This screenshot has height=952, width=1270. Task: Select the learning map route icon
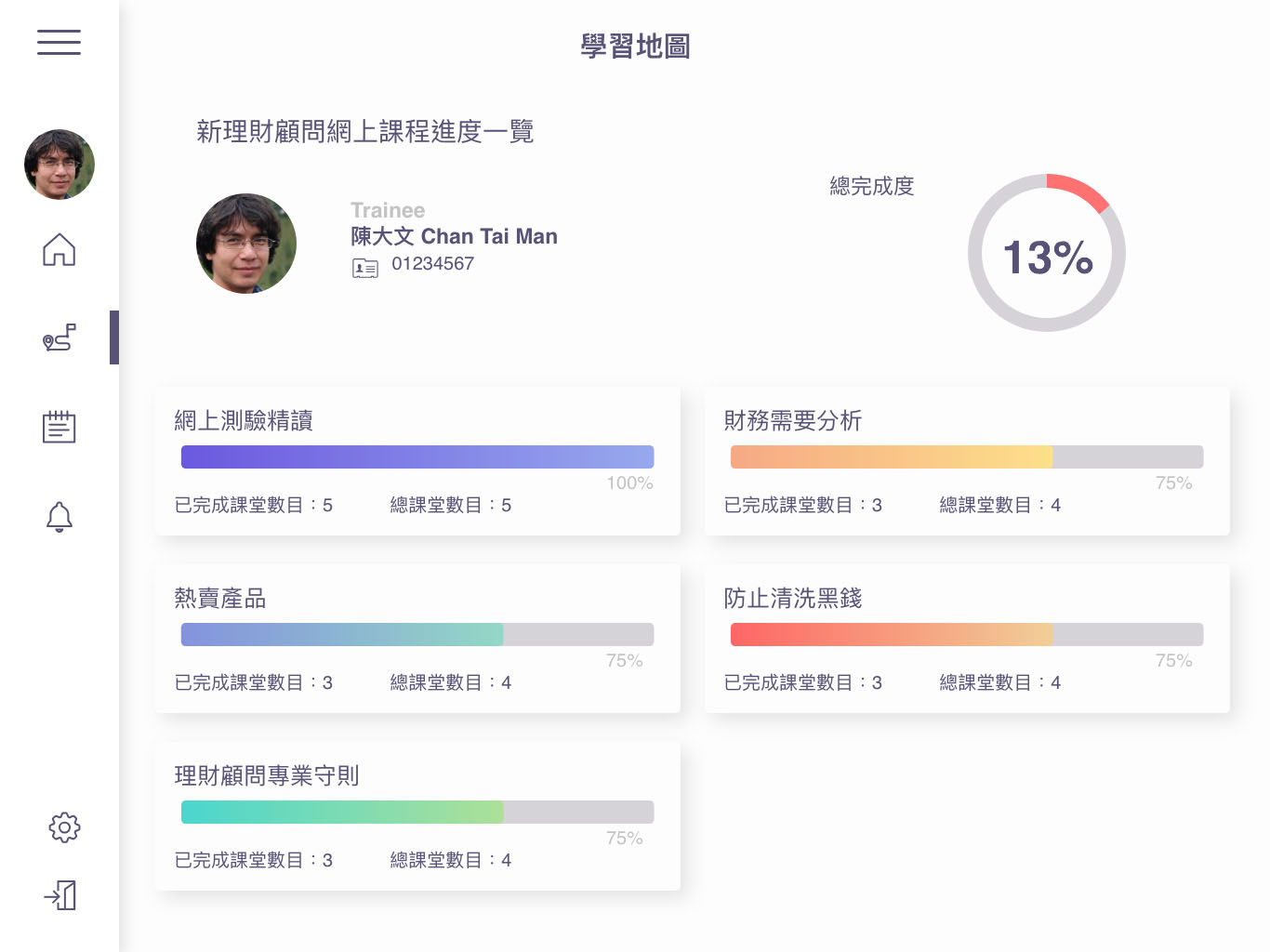[x=60, y=337]
